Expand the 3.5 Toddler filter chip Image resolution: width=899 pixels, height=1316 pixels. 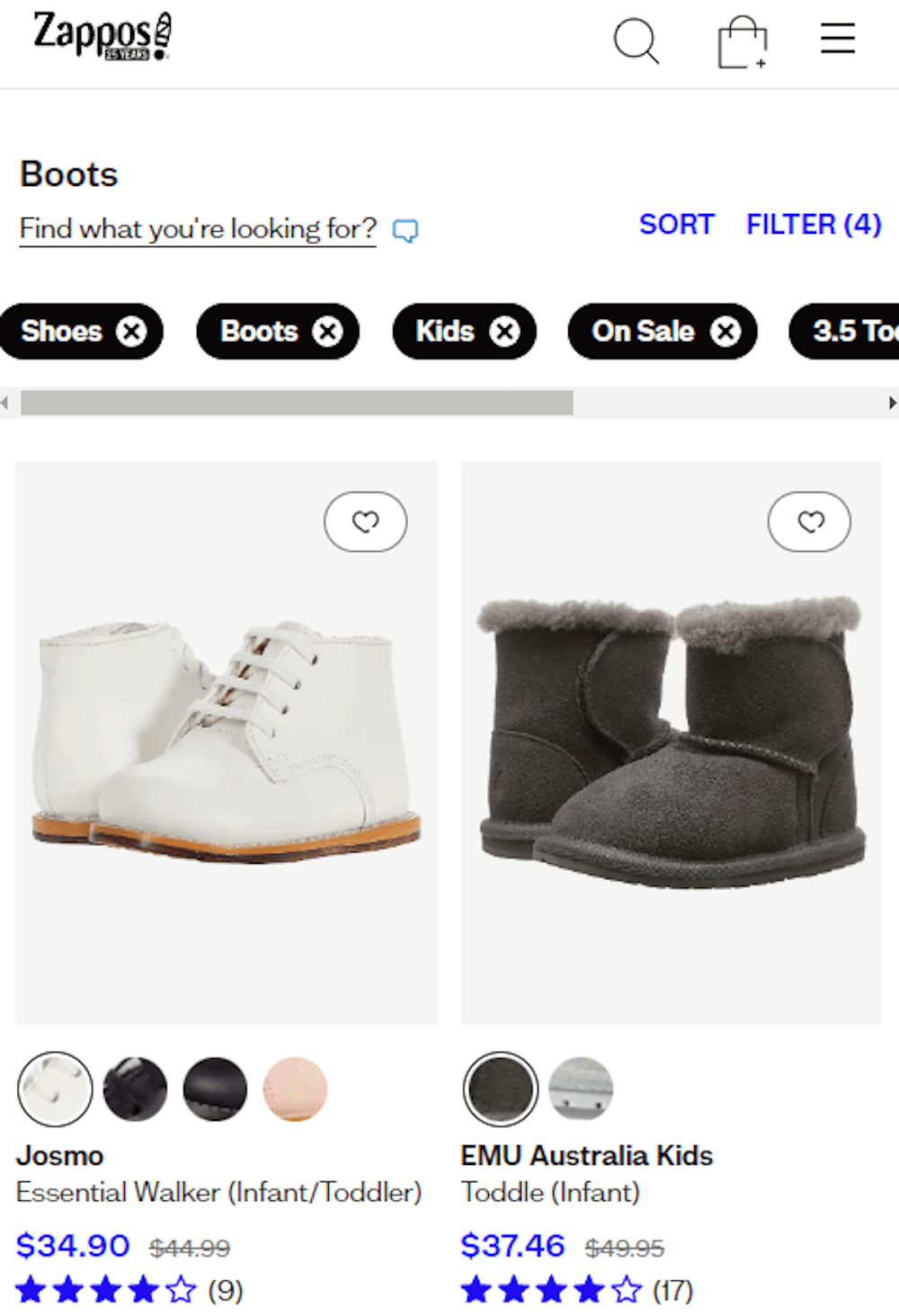point(850,332)
